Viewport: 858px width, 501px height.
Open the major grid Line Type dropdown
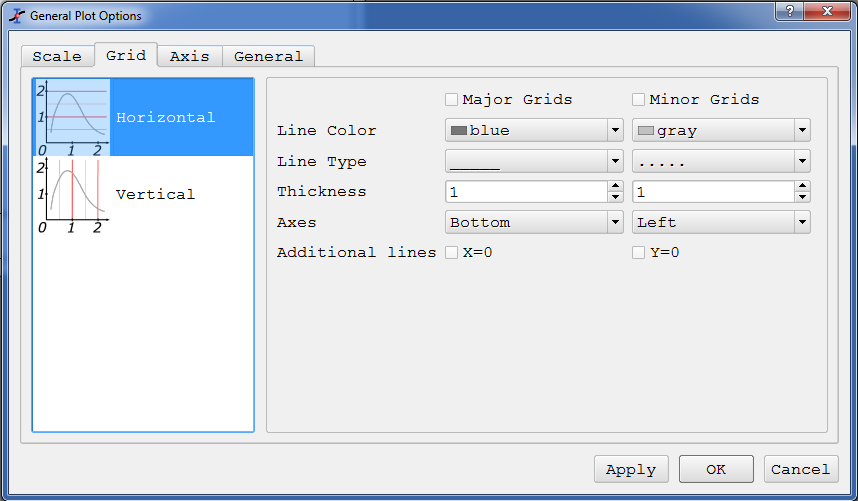tap(534, 161)
